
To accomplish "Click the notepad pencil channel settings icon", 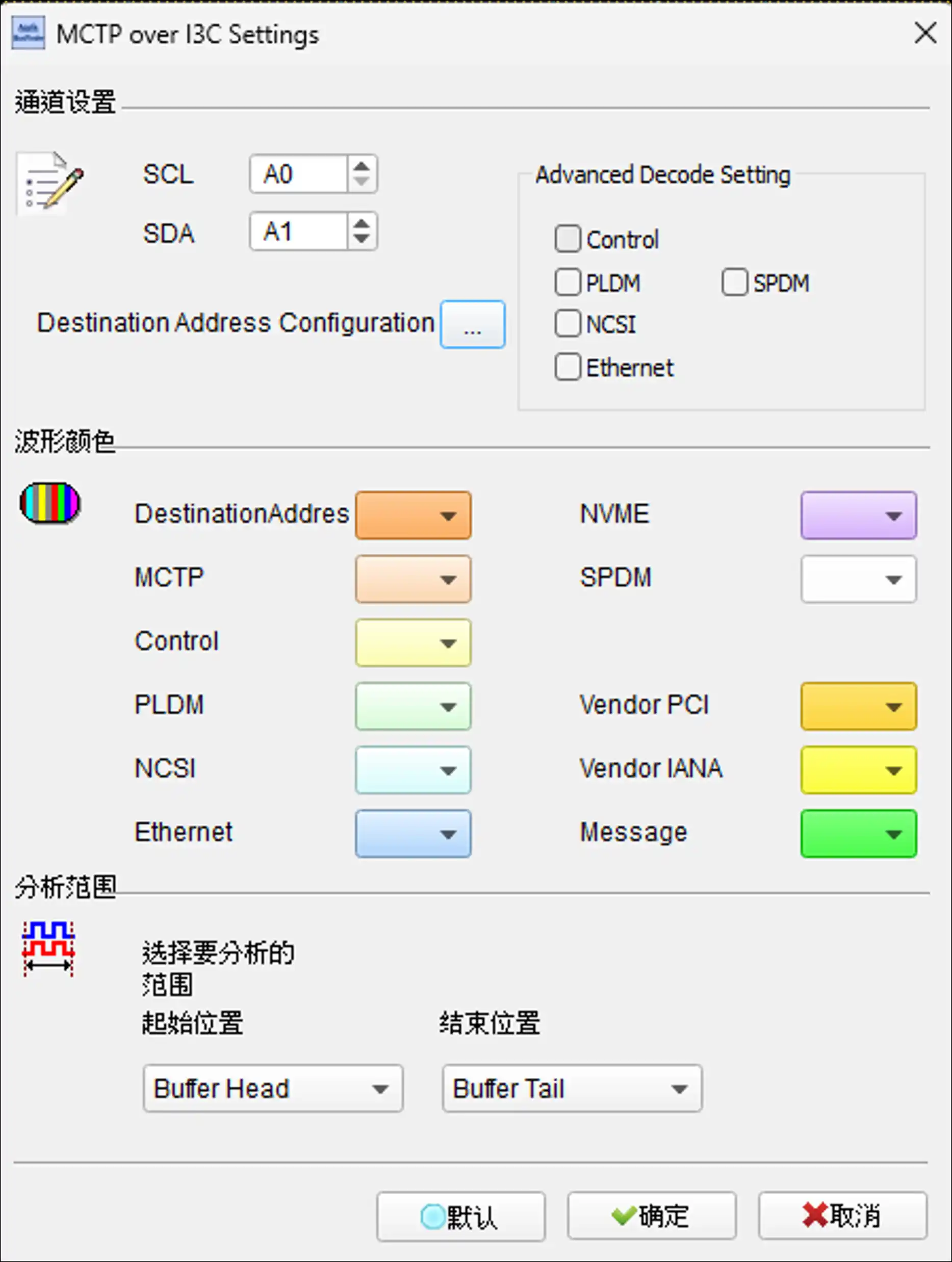I will (x=51, y=182).
